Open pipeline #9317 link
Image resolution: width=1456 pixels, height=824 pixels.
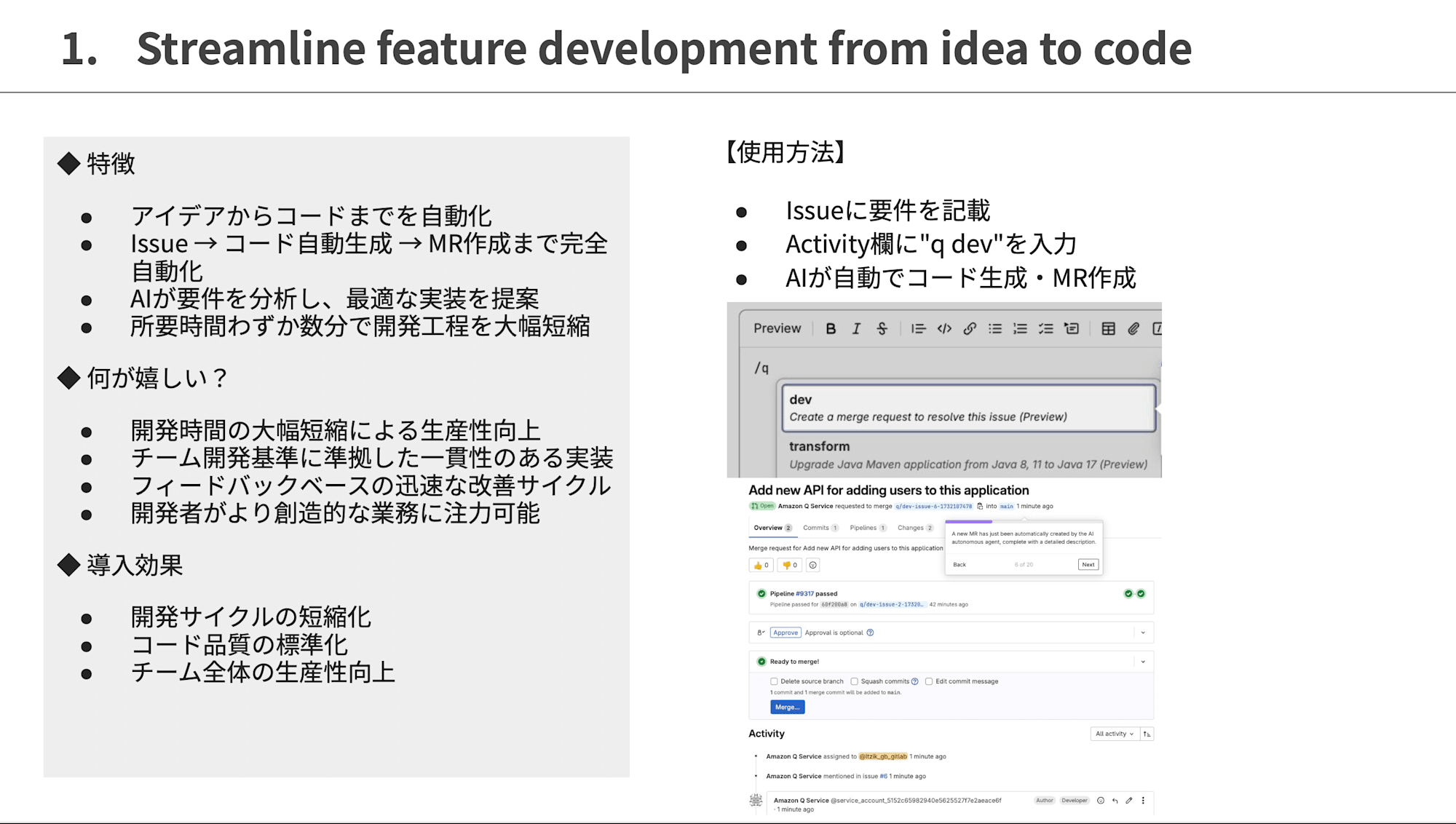pyautogui.click(x=805, y=594)
